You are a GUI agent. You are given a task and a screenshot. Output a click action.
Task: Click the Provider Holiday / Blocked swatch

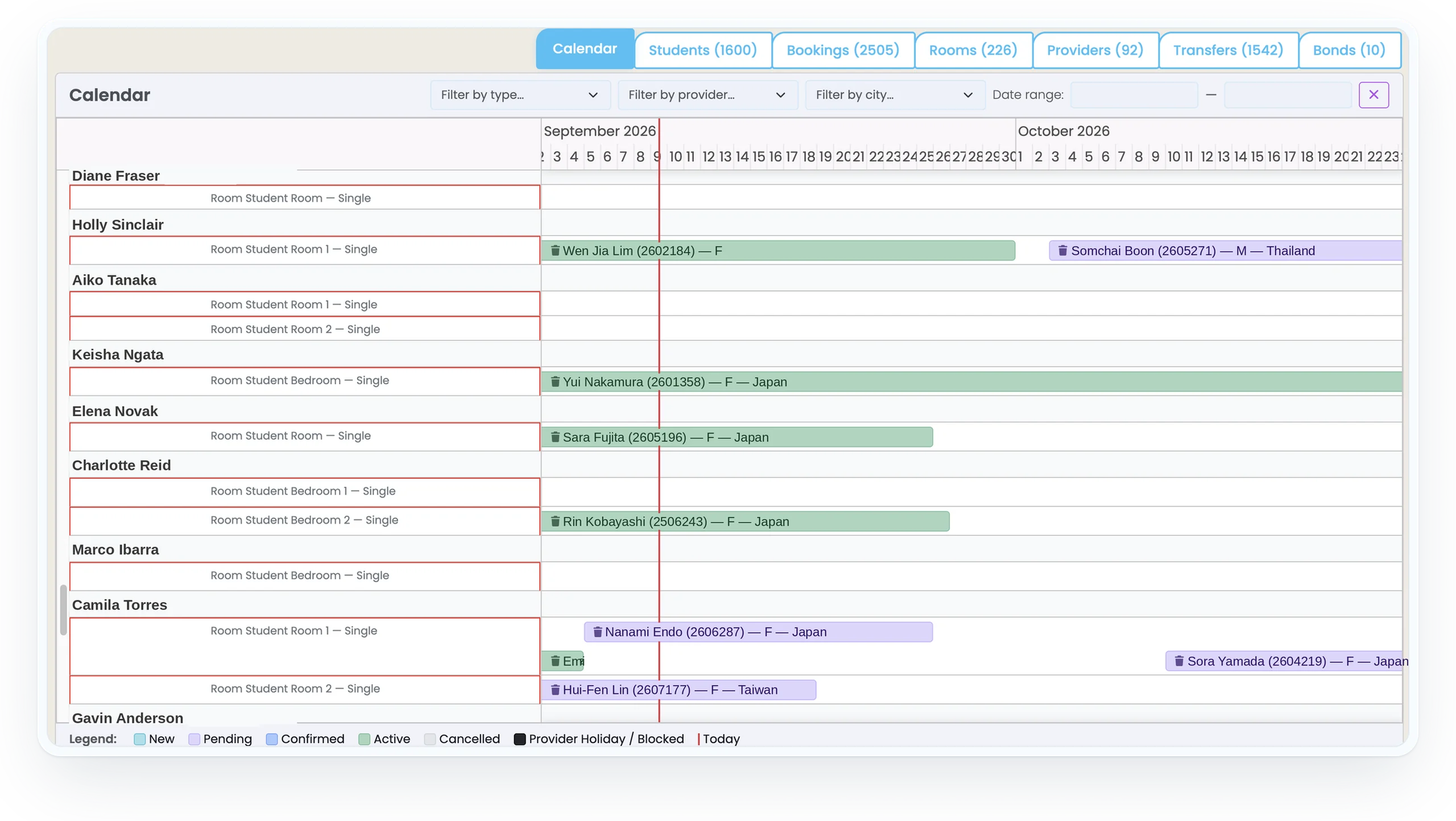[x=519, y=739]
